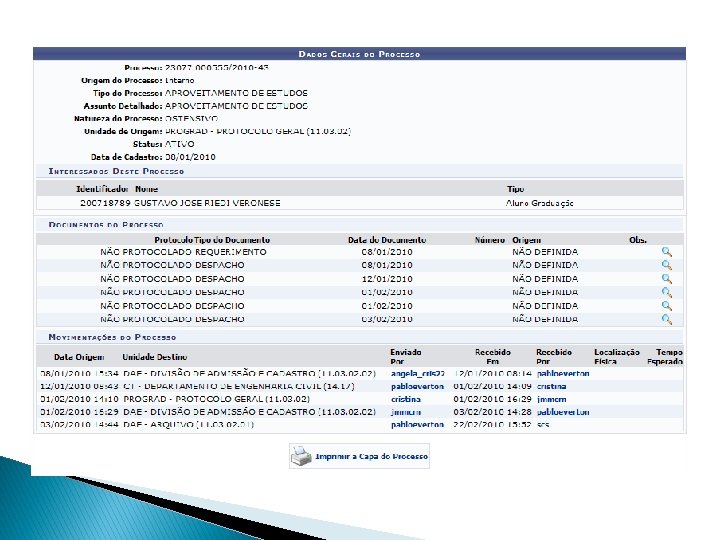Select the DAE - ARQUIVO movement row
Image resolution: width=720 pixels, height=540 pixels.
360,425
